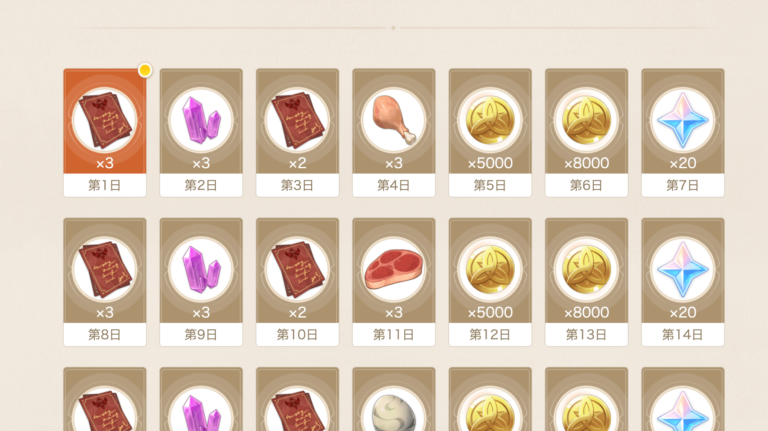Click the raw meat steak for 第11日
Image resolution: width=768 pixels, height=431 pixels.
point(394,270)
